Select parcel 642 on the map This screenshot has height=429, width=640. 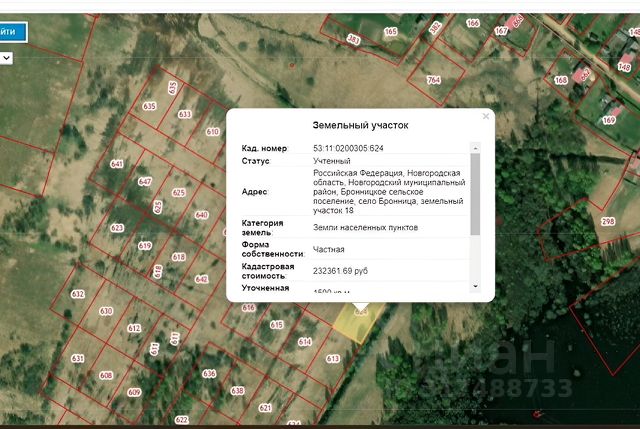click(x=201, y=279)
